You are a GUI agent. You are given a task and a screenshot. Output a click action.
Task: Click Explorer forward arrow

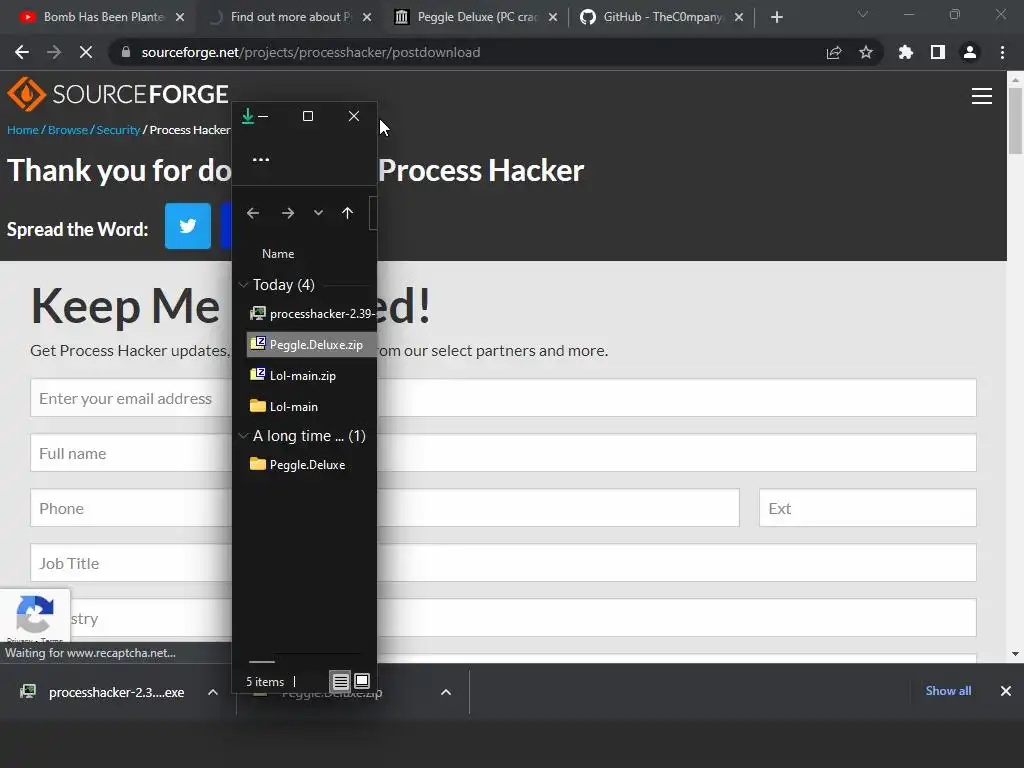(x=287, y=213)
